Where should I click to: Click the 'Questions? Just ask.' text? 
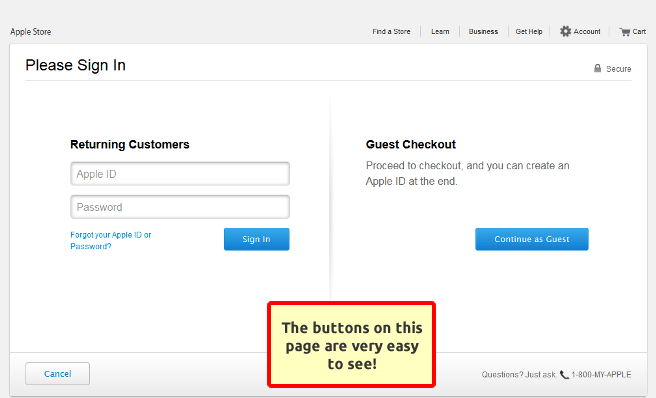519,375
